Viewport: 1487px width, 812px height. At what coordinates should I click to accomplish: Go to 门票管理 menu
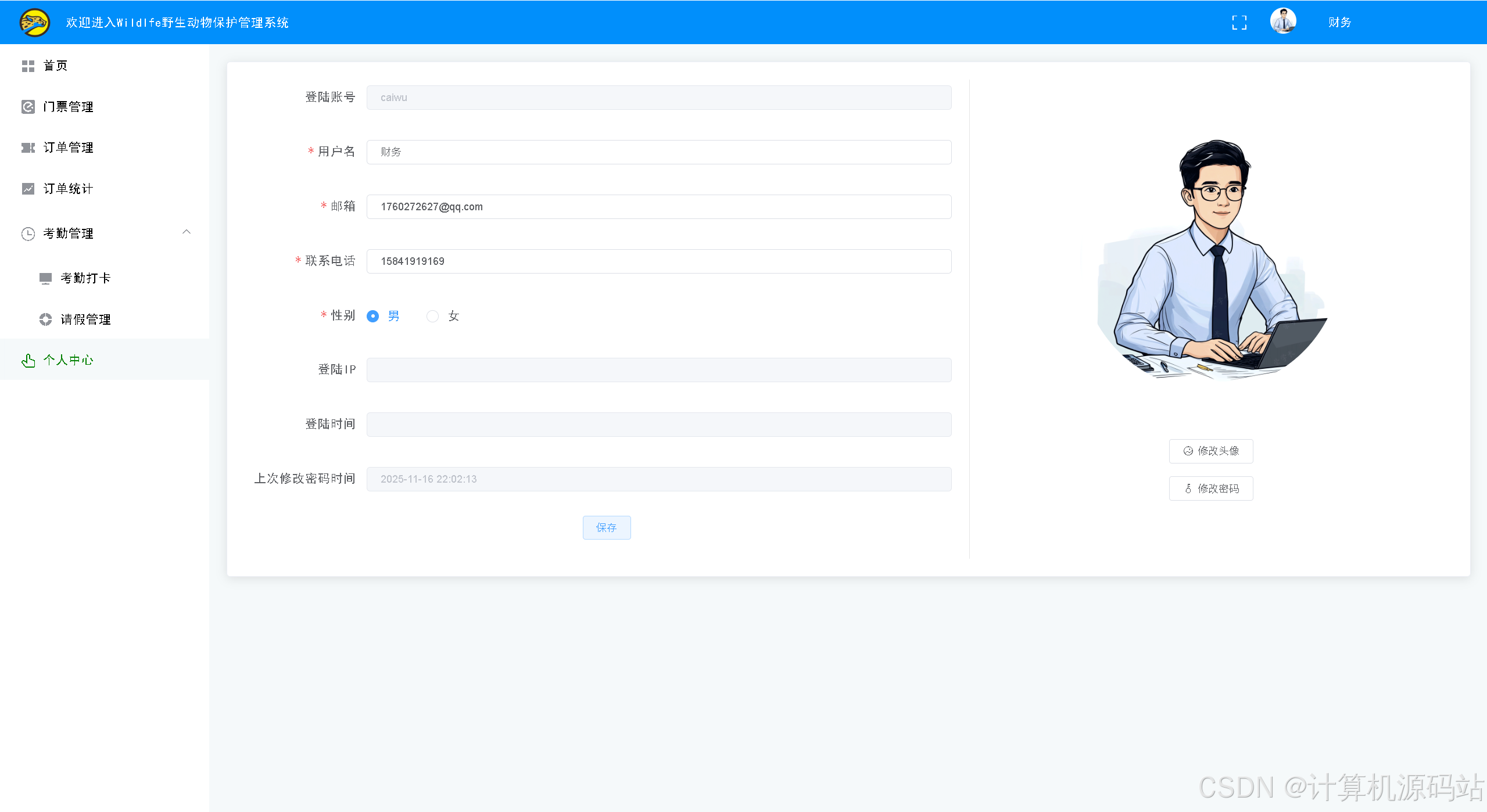(105, 107)
